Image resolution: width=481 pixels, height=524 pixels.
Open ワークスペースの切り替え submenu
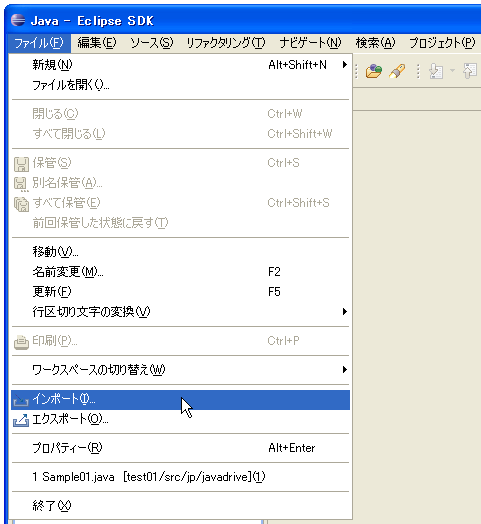click(181, 370)
